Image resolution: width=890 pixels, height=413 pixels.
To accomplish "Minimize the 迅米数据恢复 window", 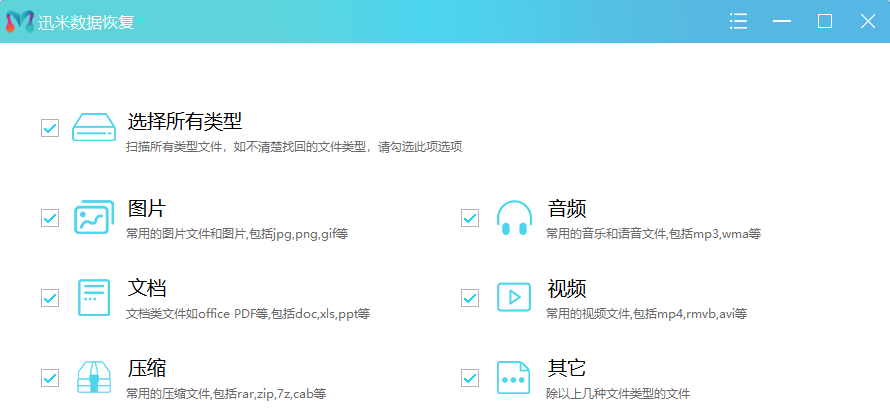I will coord(782,21).
